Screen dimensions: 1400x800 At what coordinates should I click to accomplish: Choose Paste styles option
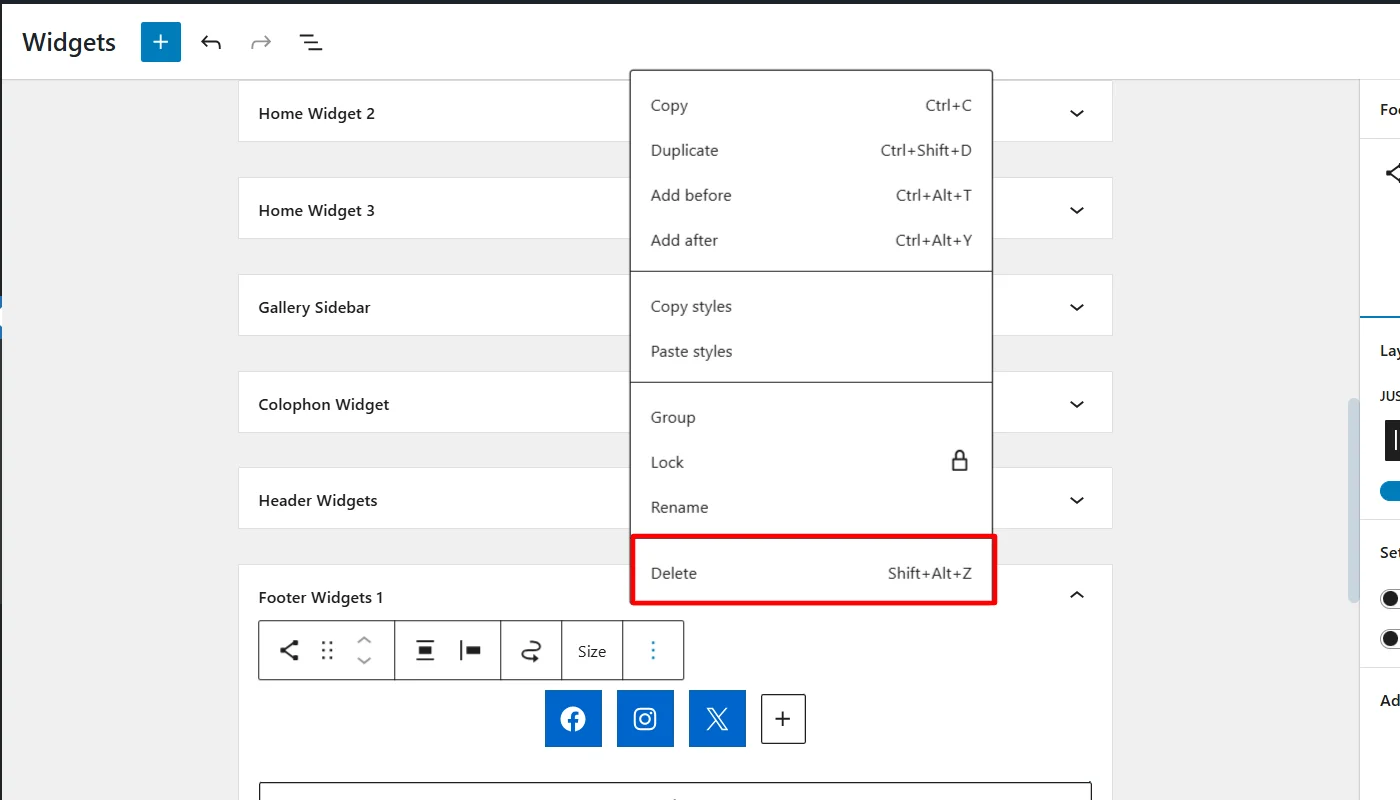pyautogui.click(x=811, y=351)
